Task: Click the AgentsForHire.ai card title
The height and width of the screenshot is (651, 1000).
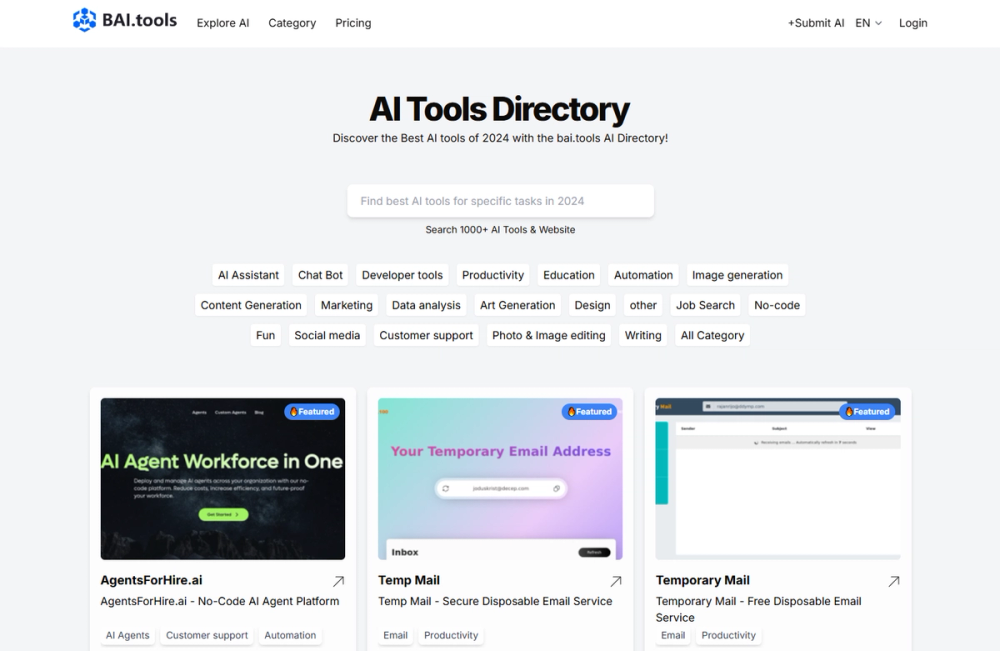Action: [151, 580]
